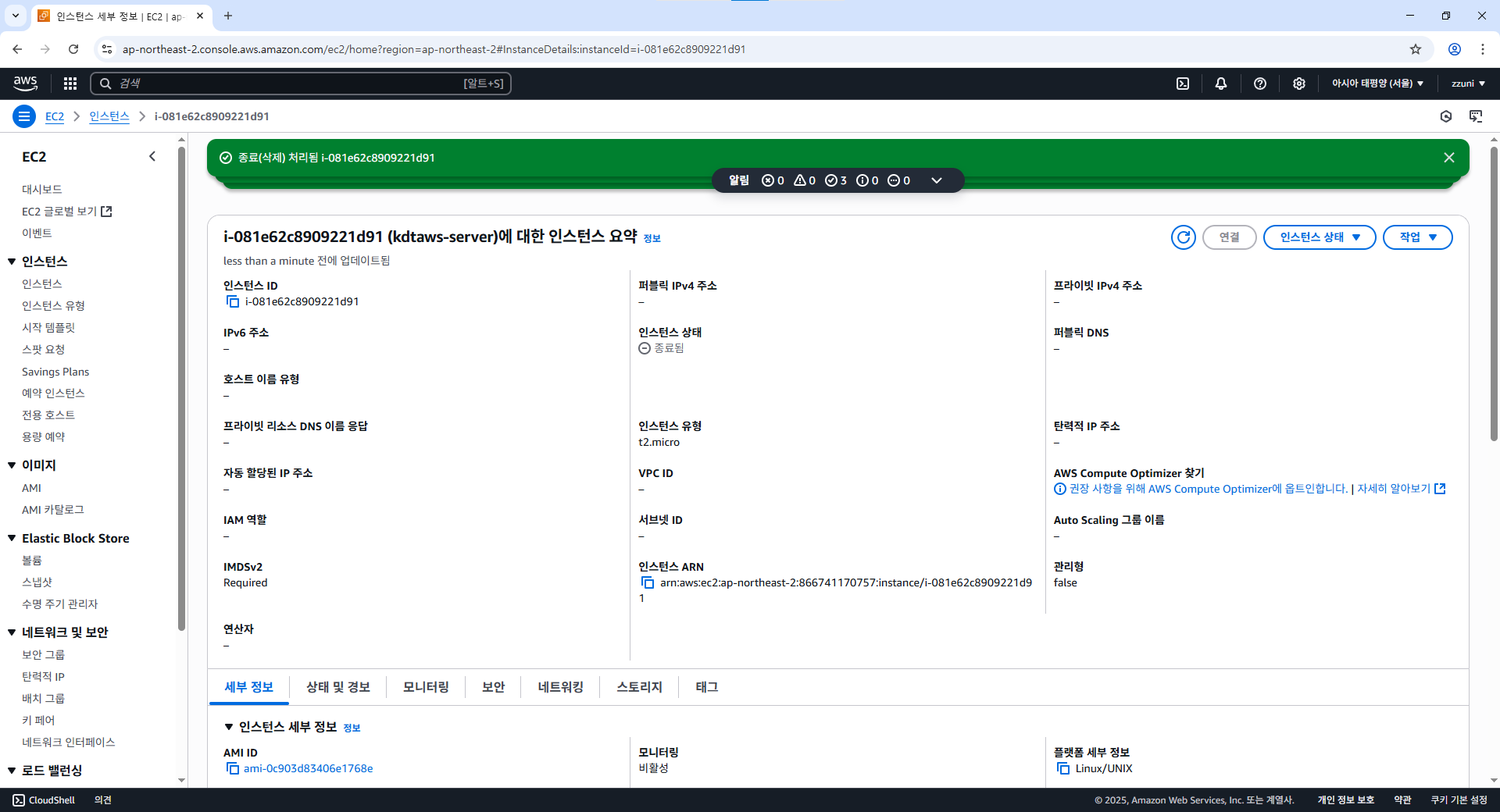Focus the AWS console search field

301,84
